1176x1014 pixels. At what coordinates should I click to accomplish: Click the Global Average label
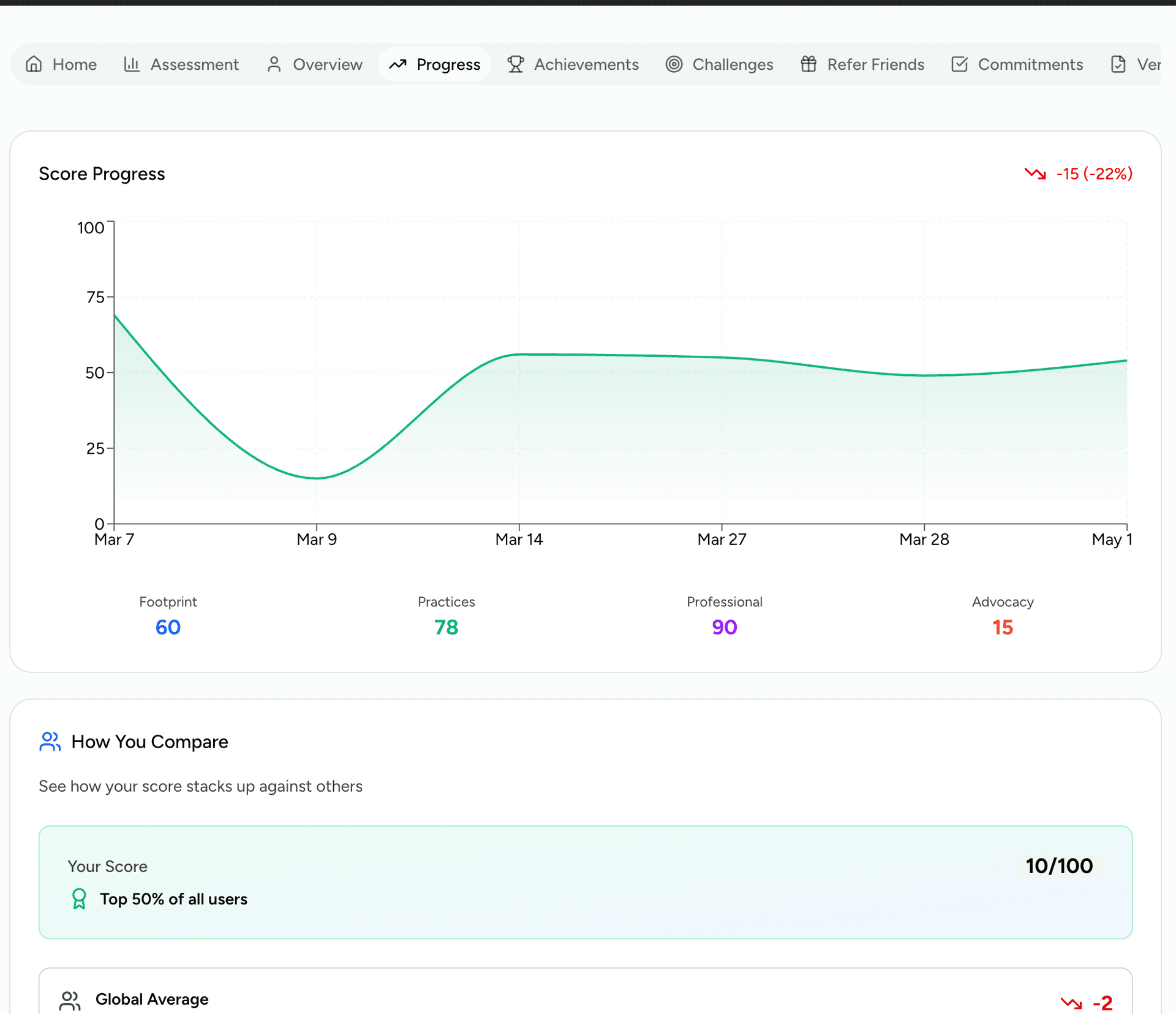coord(152,999)
